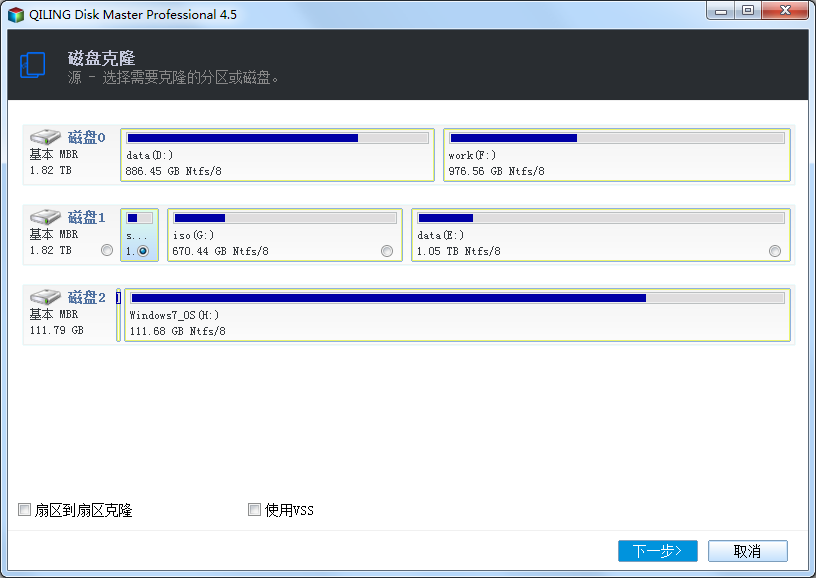Select the tiny unlabeled partition on 磁盘2
The width and height of the screenshot is (816, 578).
coord(118,315)
